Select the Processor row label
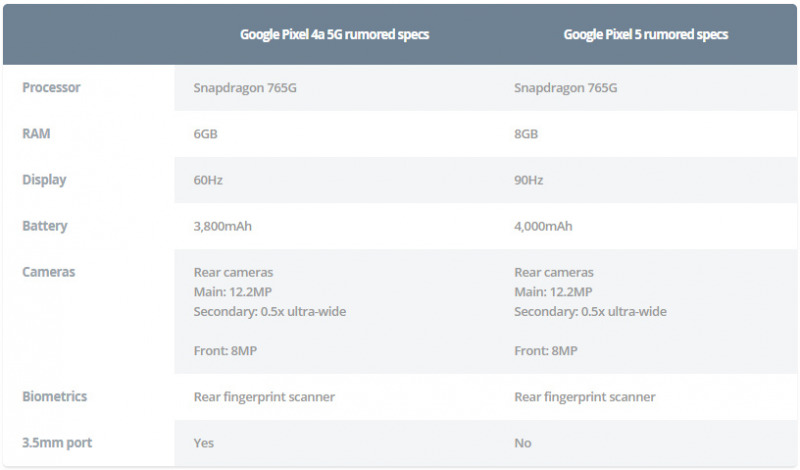The height and width of the screenshot is (470, 800). pos(51,87)
